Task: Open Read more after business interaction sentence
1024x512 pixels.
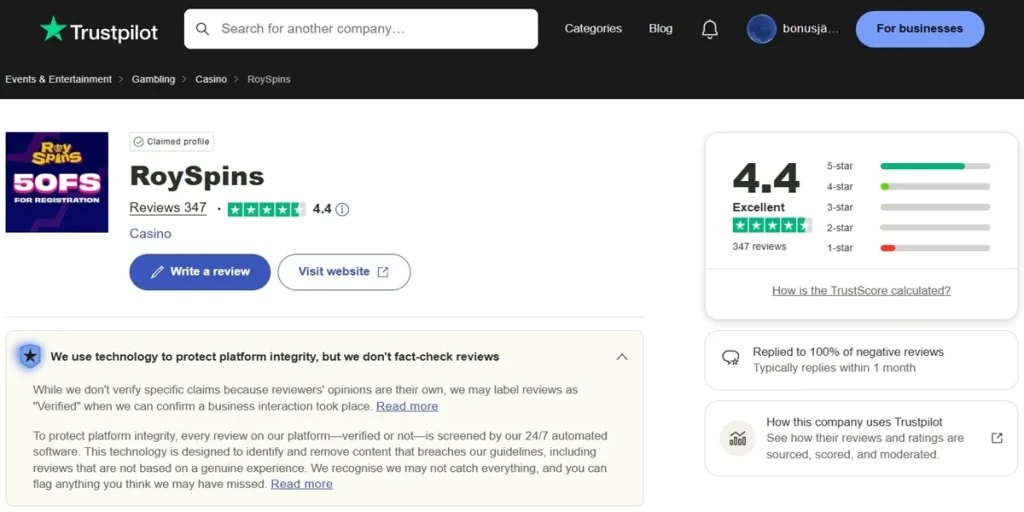Action: coord(407,406)
